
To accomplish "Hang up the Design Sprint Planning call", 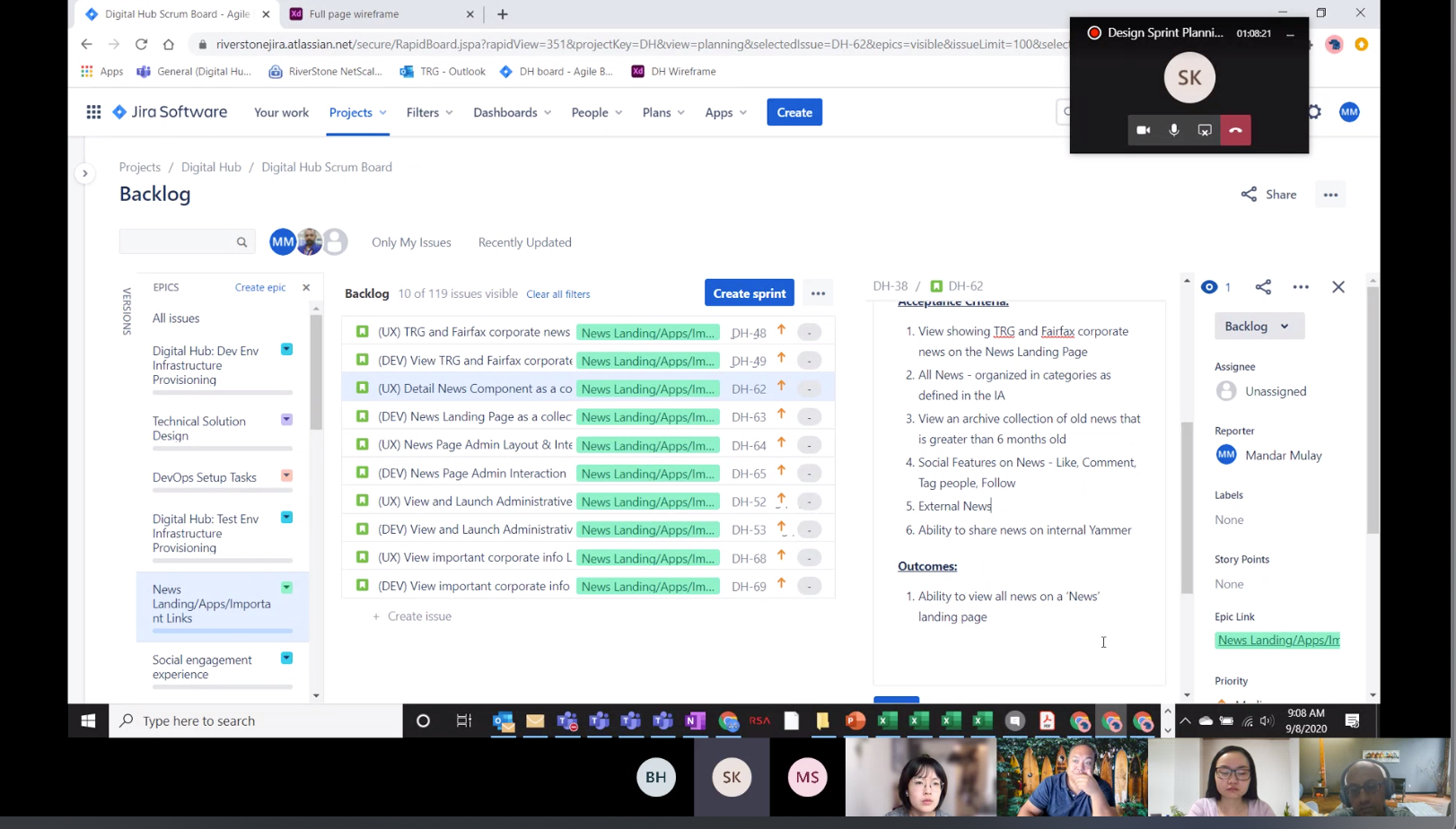I will [x=1235, y=130].
